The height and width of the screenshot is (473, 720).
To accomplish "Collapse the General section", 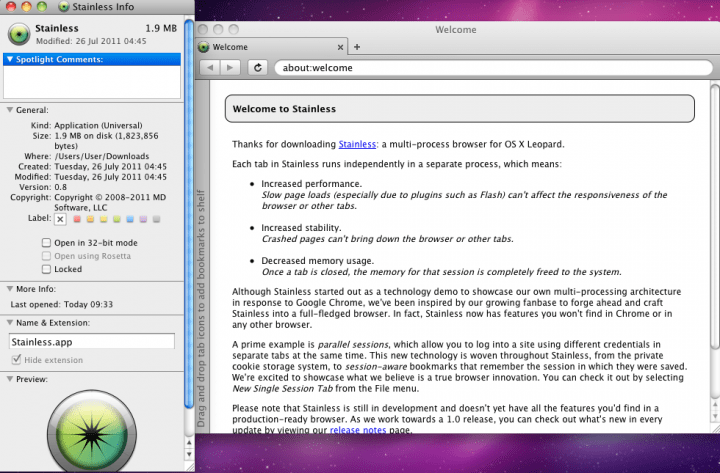I will (10, 110).
